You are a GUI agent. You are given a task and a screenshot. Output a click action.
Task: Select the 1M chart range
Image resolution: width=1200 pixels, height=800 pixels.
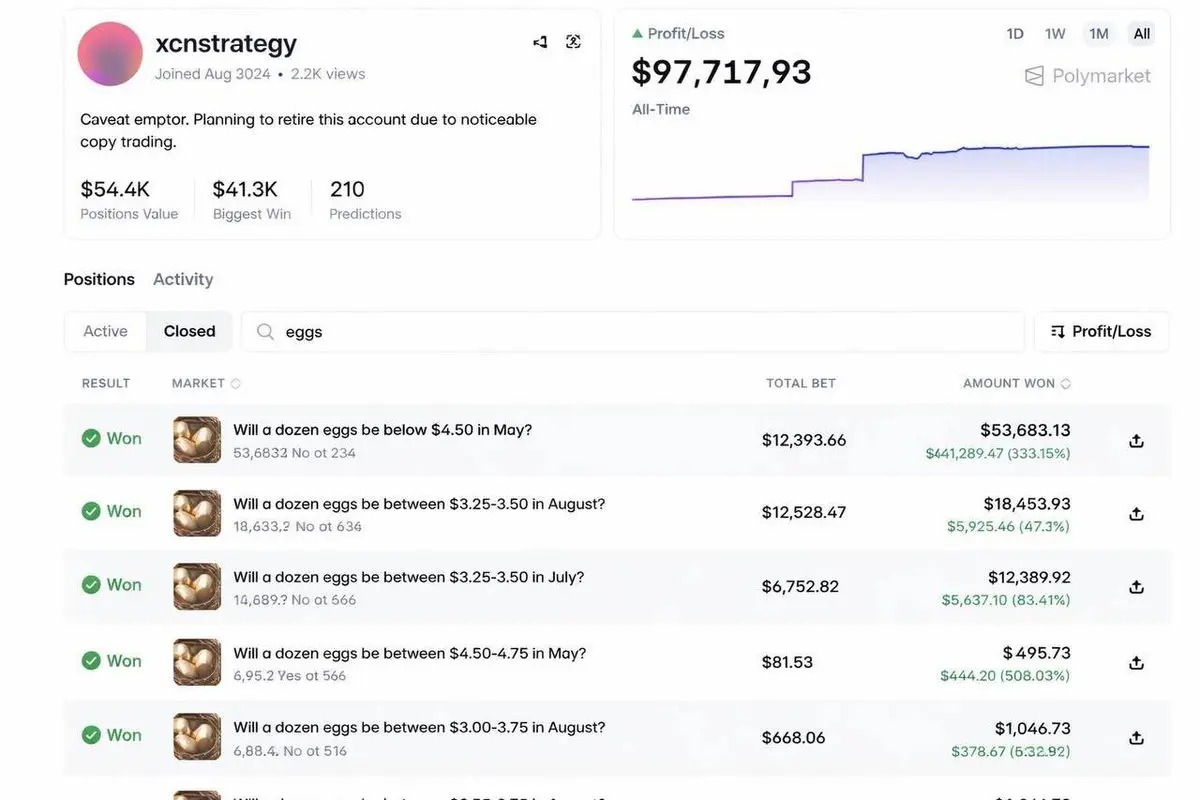(x=1099, y=34)
